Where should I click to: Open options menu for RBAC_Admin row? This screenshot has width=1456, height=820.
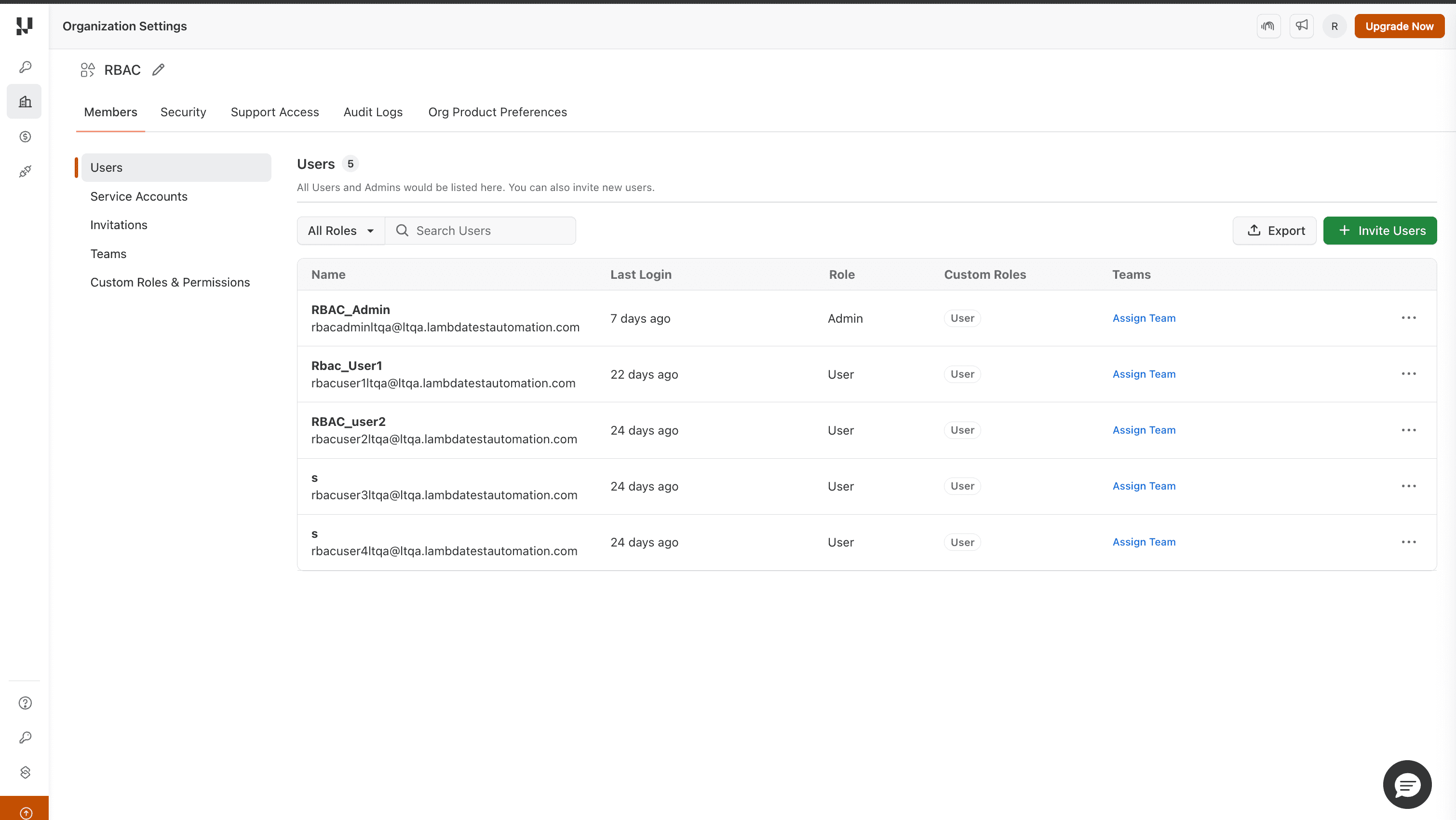[x=1409, y=318]
